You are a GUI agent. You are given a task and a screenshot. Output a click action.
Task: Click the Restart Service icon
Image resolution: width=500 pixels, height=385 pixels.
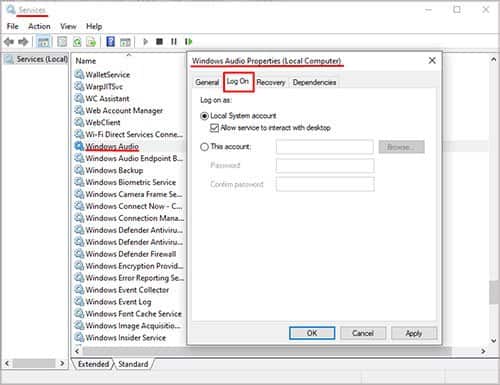coord(188,42)
